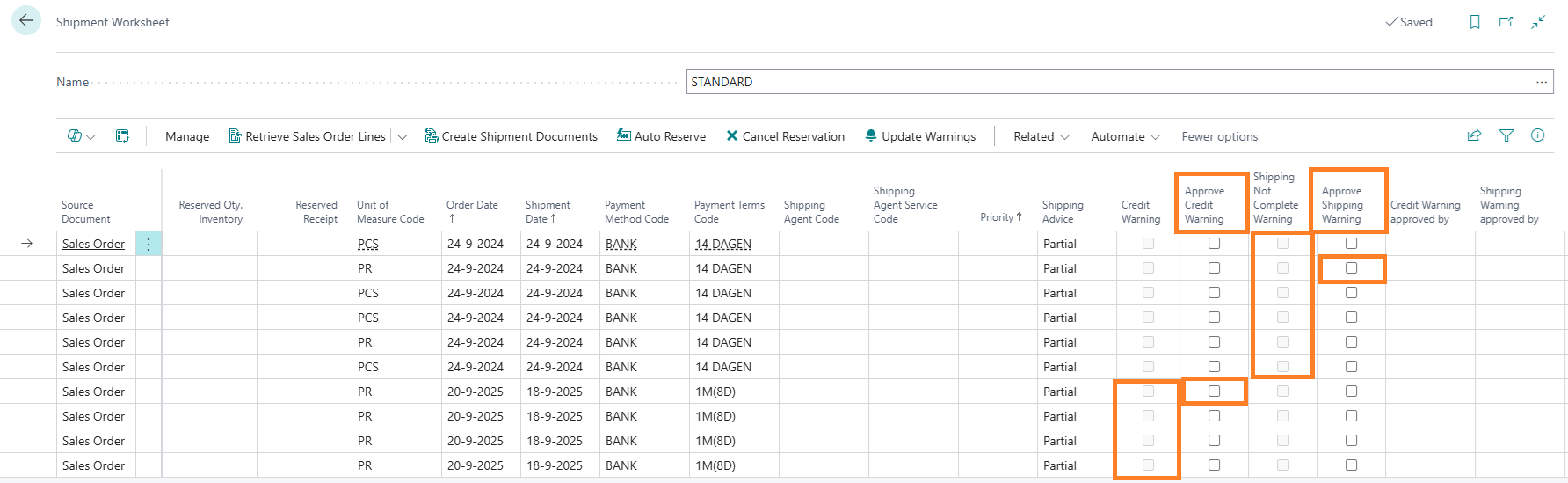Show the information circle icon panel

(1537, 135)
